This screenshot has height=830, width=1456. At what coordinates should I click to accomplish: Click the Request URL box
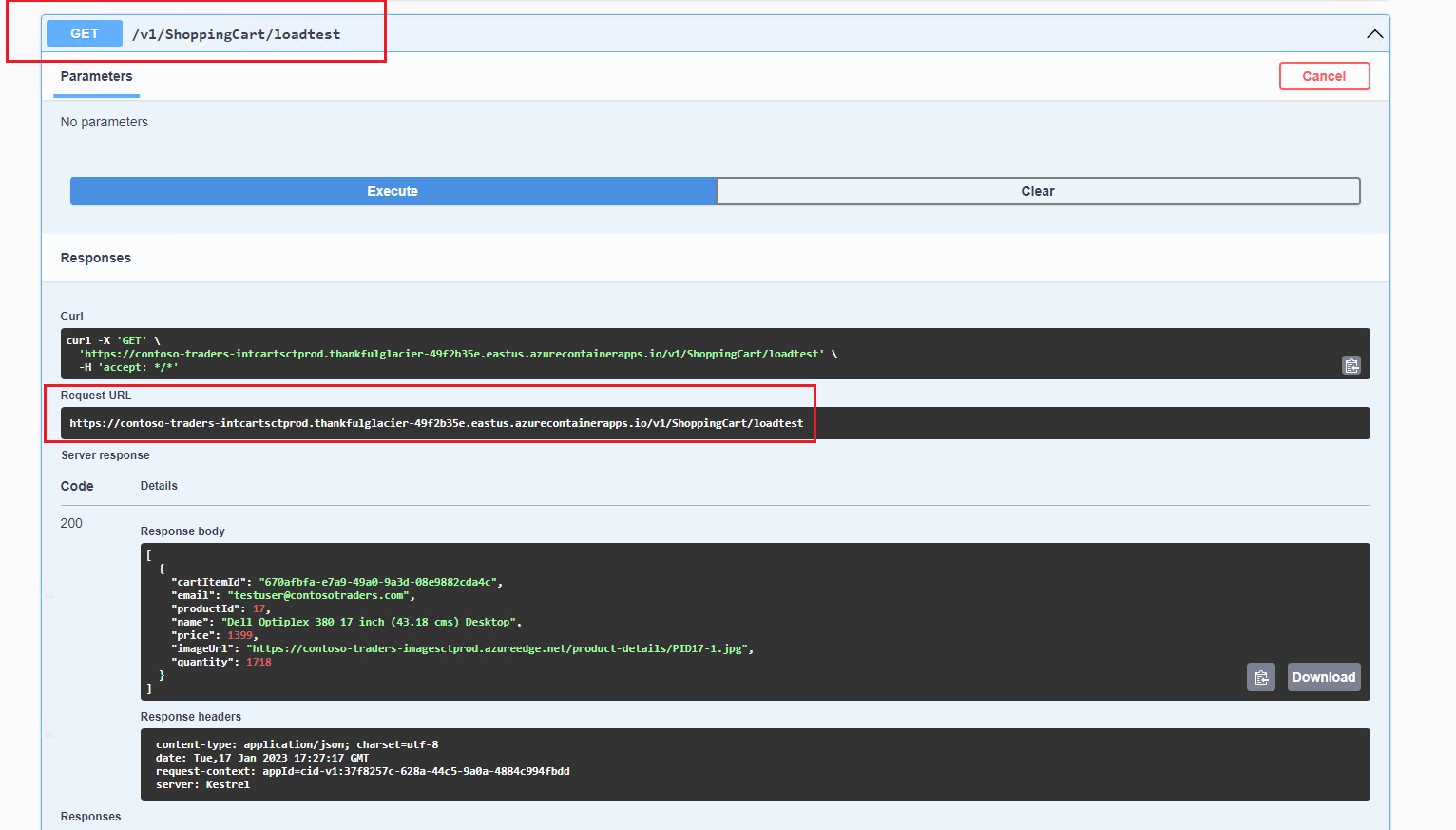tap(715, 423)
